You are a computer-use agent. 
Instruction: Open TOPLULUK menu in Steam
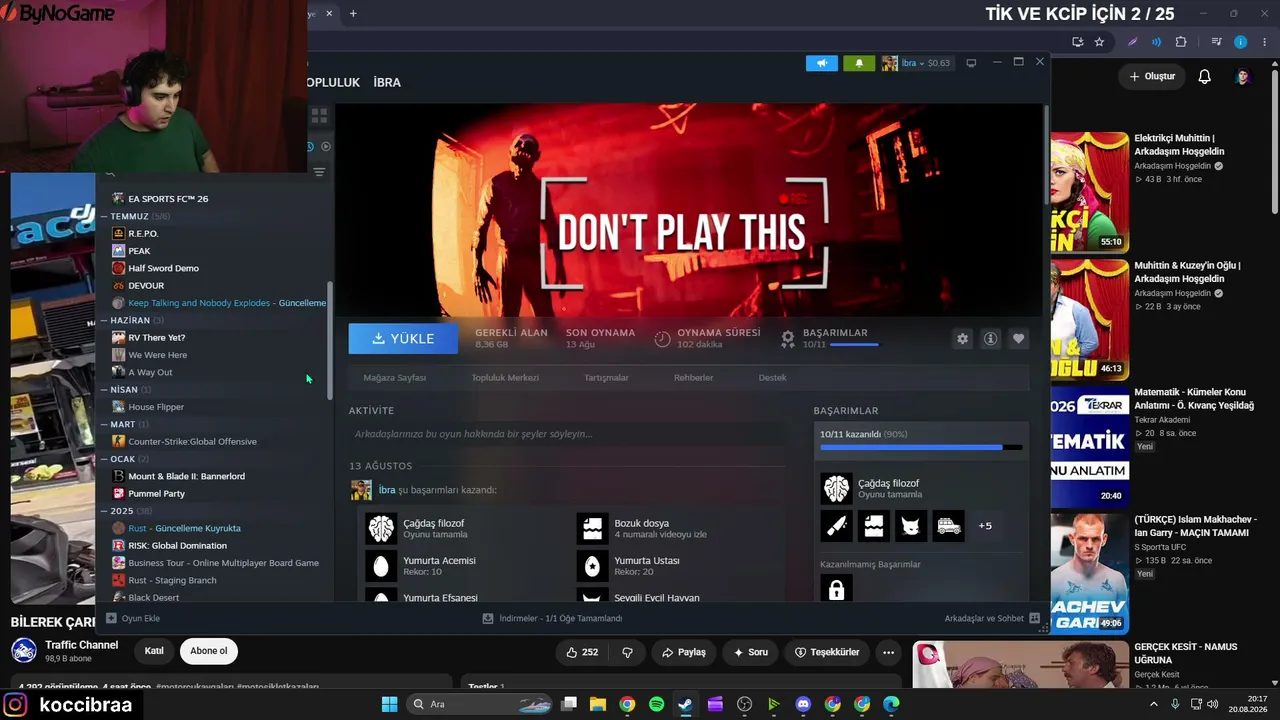(333, 83)
